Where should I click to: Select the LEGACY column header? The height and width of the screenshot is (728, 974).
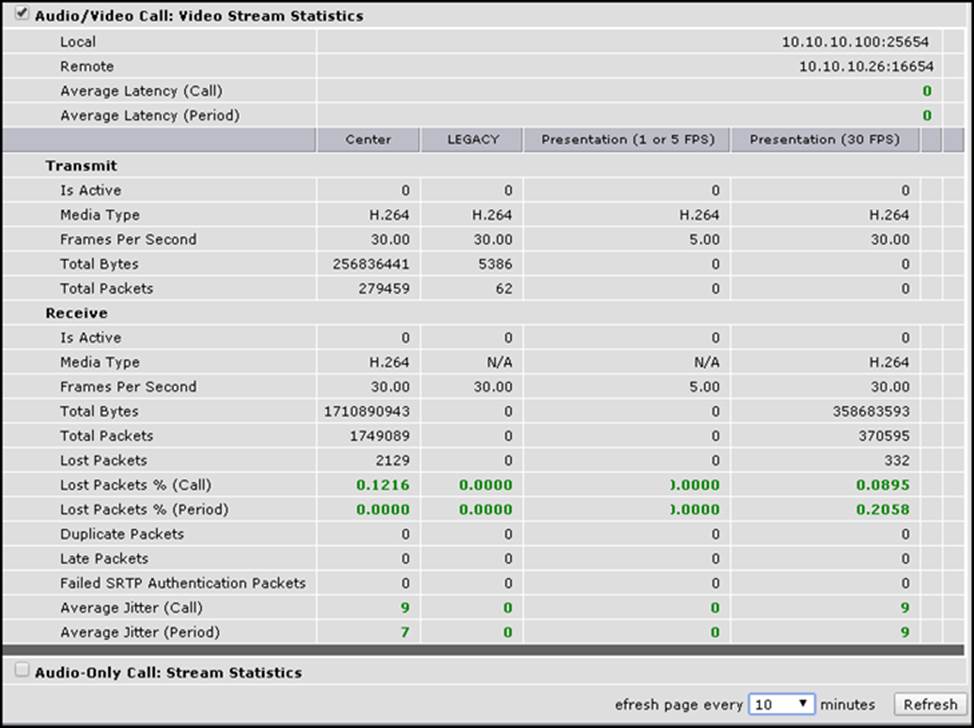point(472,140)
